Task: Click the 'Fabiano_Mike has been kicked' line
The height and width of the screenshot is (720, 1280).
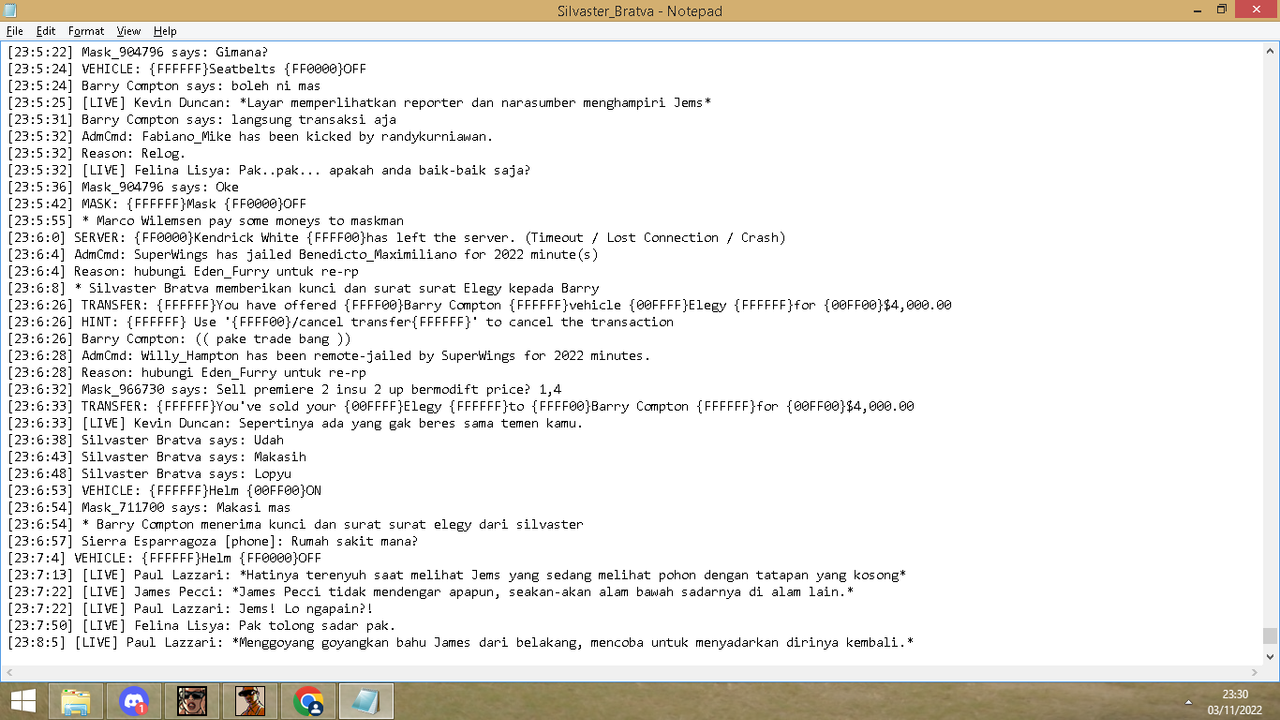Action: pos(250,136)
